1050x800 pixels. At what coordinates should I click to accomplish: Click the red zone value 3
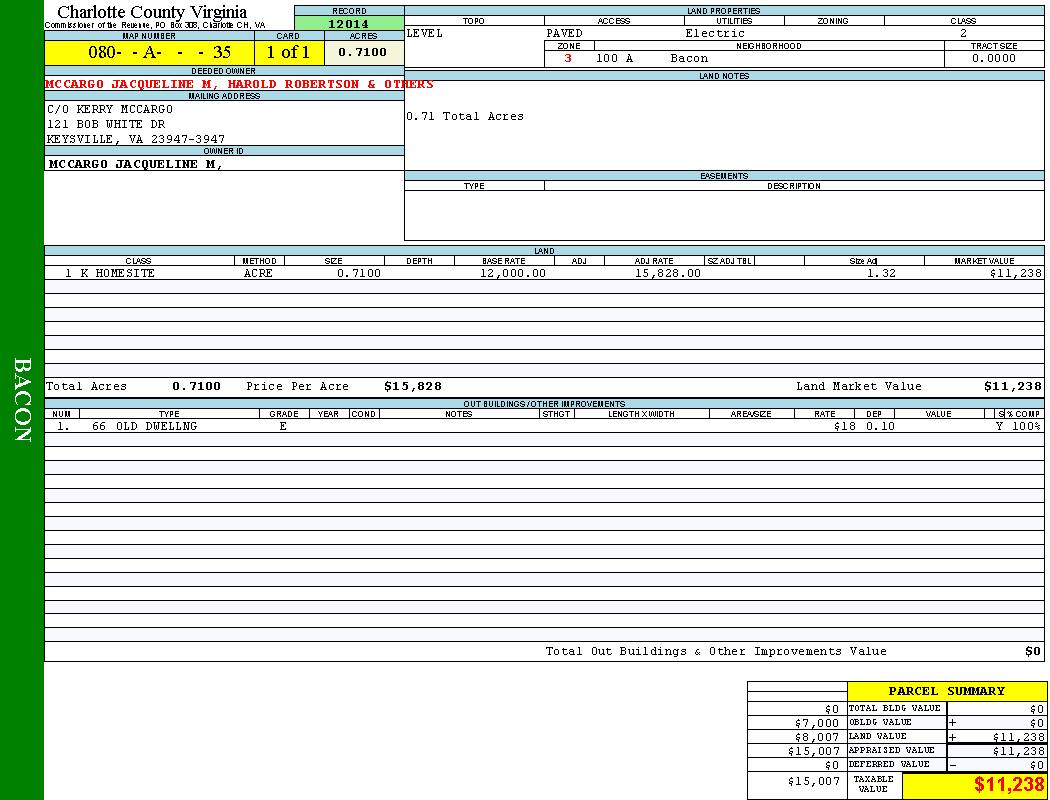point(568,58)
